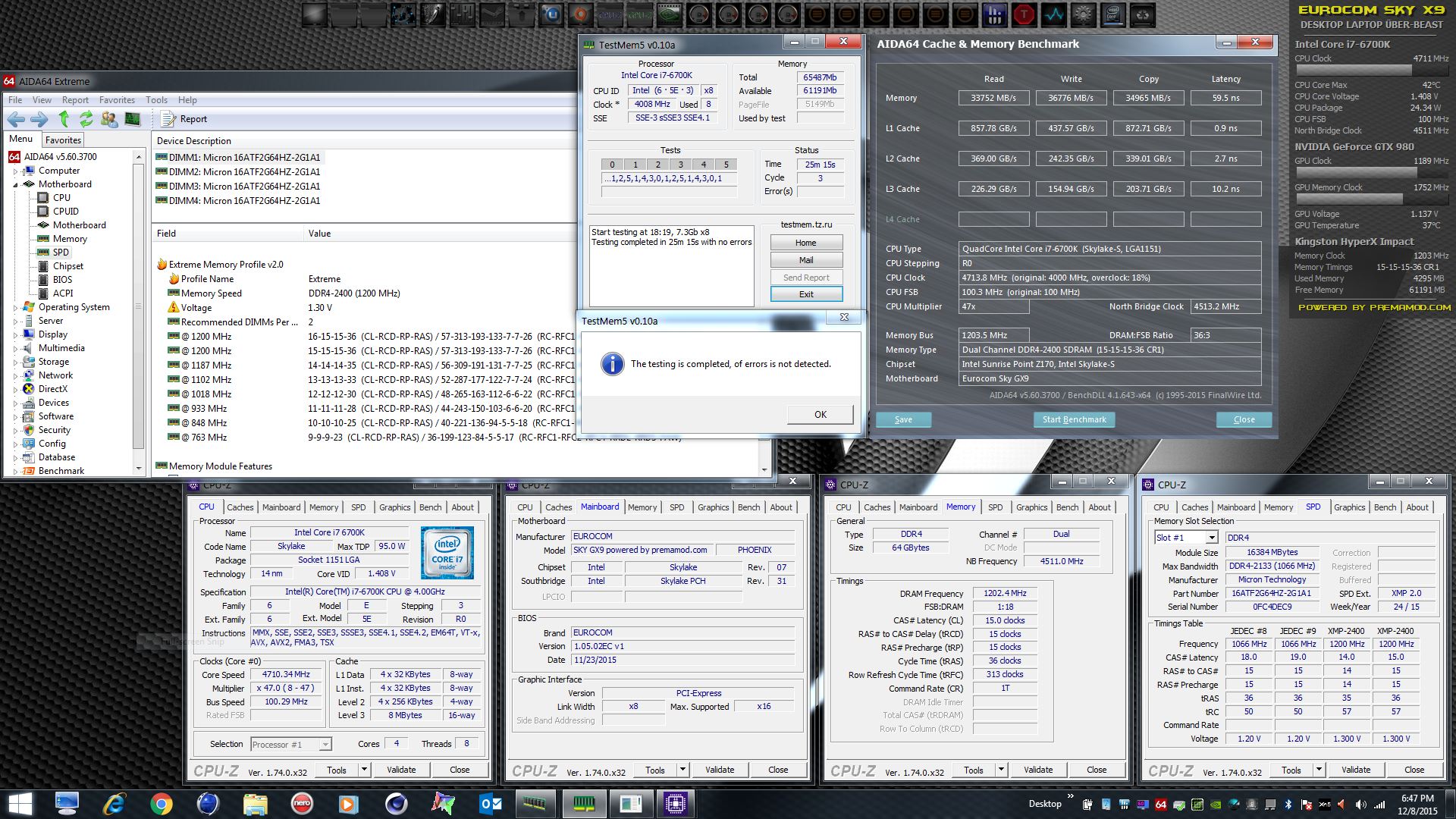The image size is (1456, 819).
Task: Click the system monitor graph toolbar icon
Action: point(132,119)
